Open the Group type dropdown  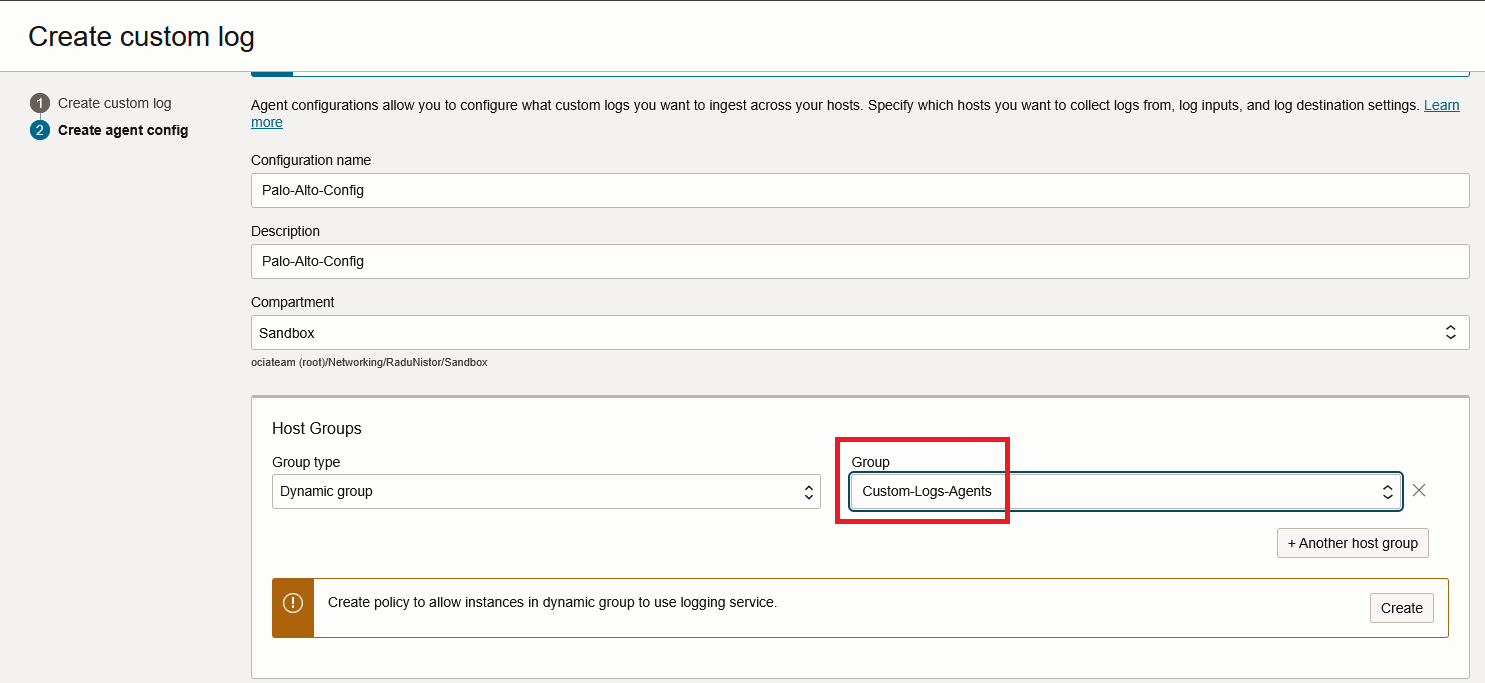tap(546, 491)
